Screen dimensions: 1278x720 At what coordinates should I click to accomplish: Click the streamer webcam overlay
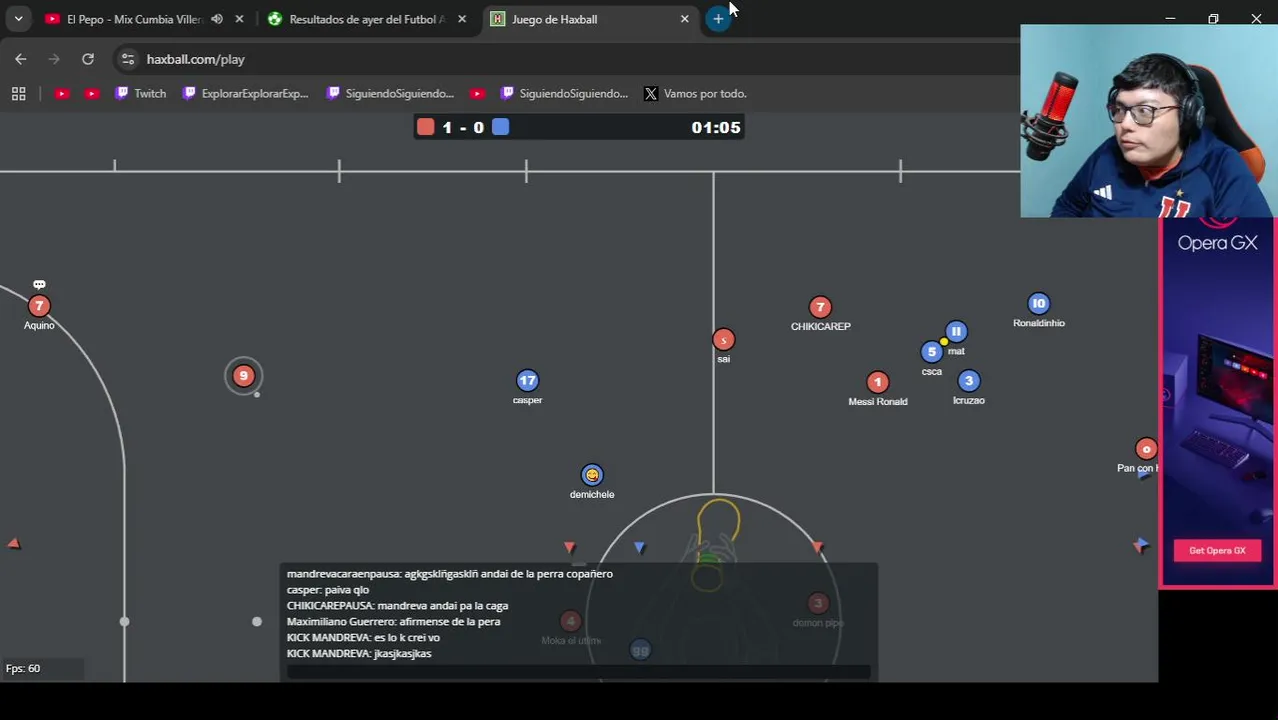coord(1149,121)
